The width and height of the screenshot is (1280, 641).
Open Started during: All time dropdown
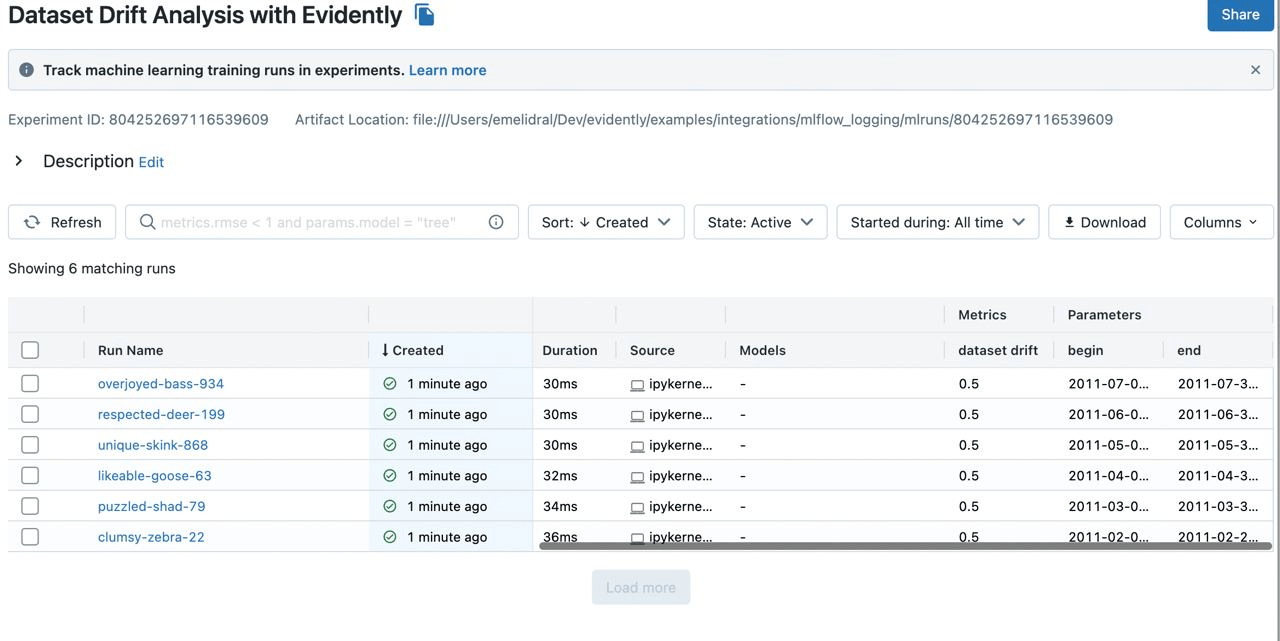[x=938, y=222]
